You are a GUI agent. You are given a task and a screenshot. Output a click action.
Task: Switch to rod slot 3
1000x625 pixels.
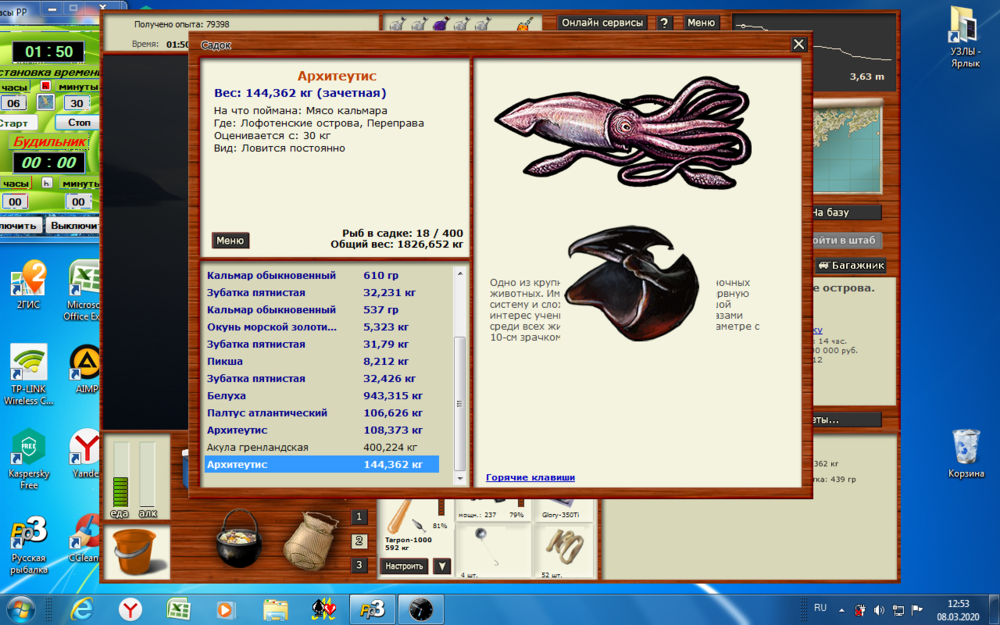click(x=359, y=562)
